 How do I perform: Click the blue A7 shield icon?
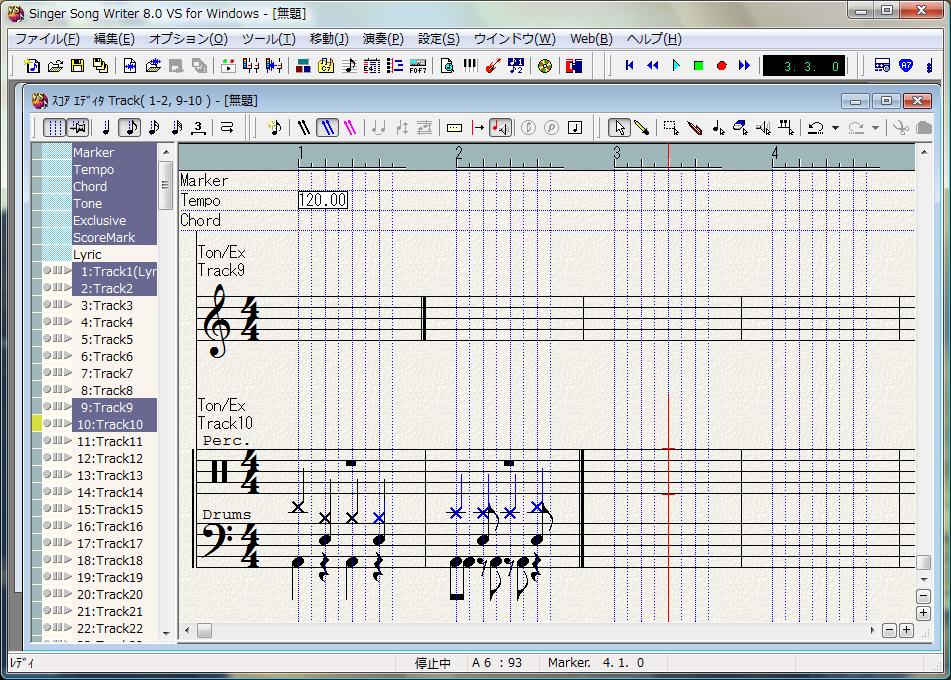906,66
